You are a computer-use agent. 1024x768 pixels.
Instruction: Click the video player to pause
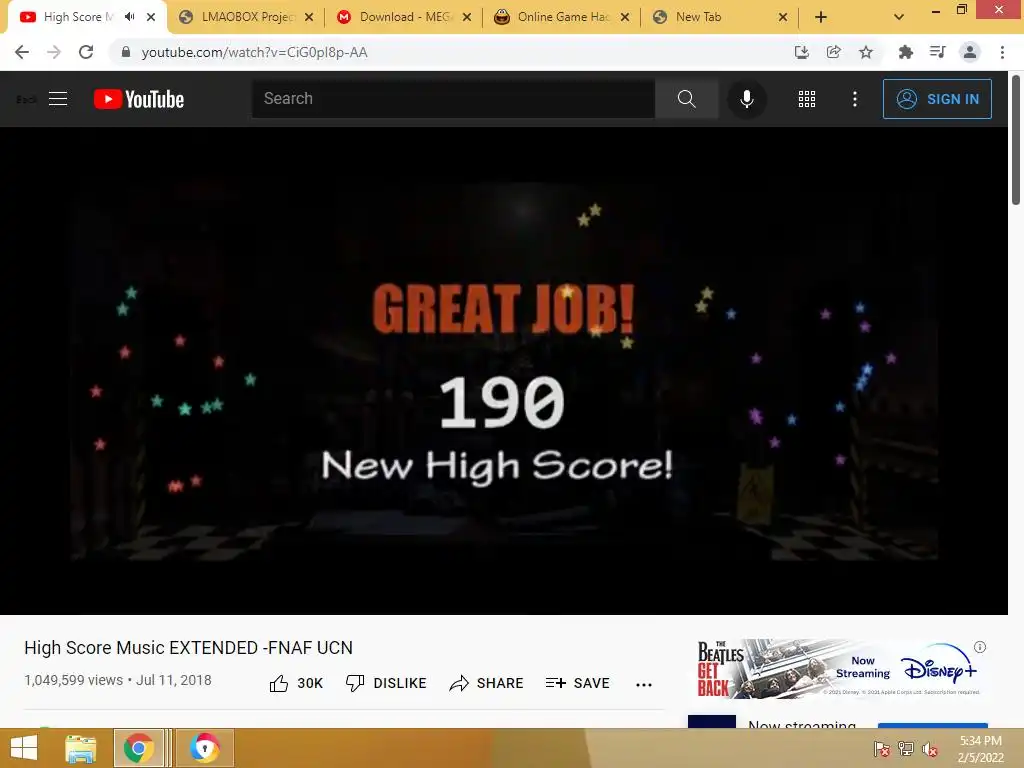click(504, 370)
